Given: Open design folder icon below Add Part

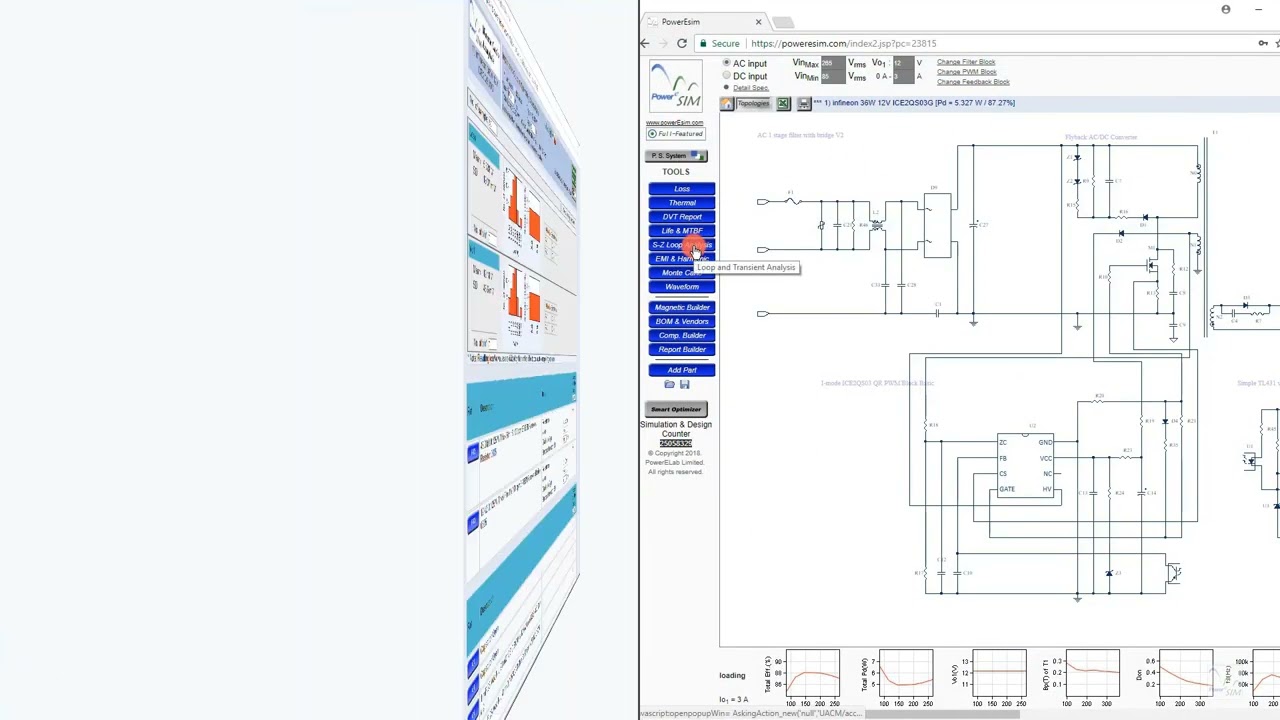Looking at the screenshot, I should tap(669, 385).
